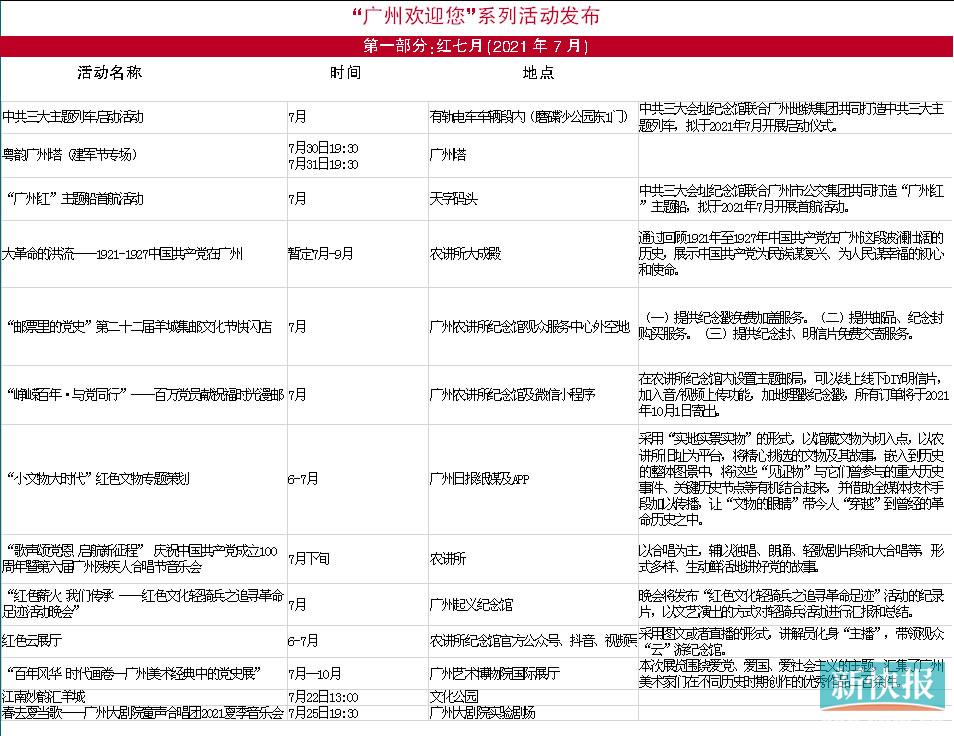Click the time 7月22日13:00
The width and height of the screenshot is (954, 736).
point(323,697)
